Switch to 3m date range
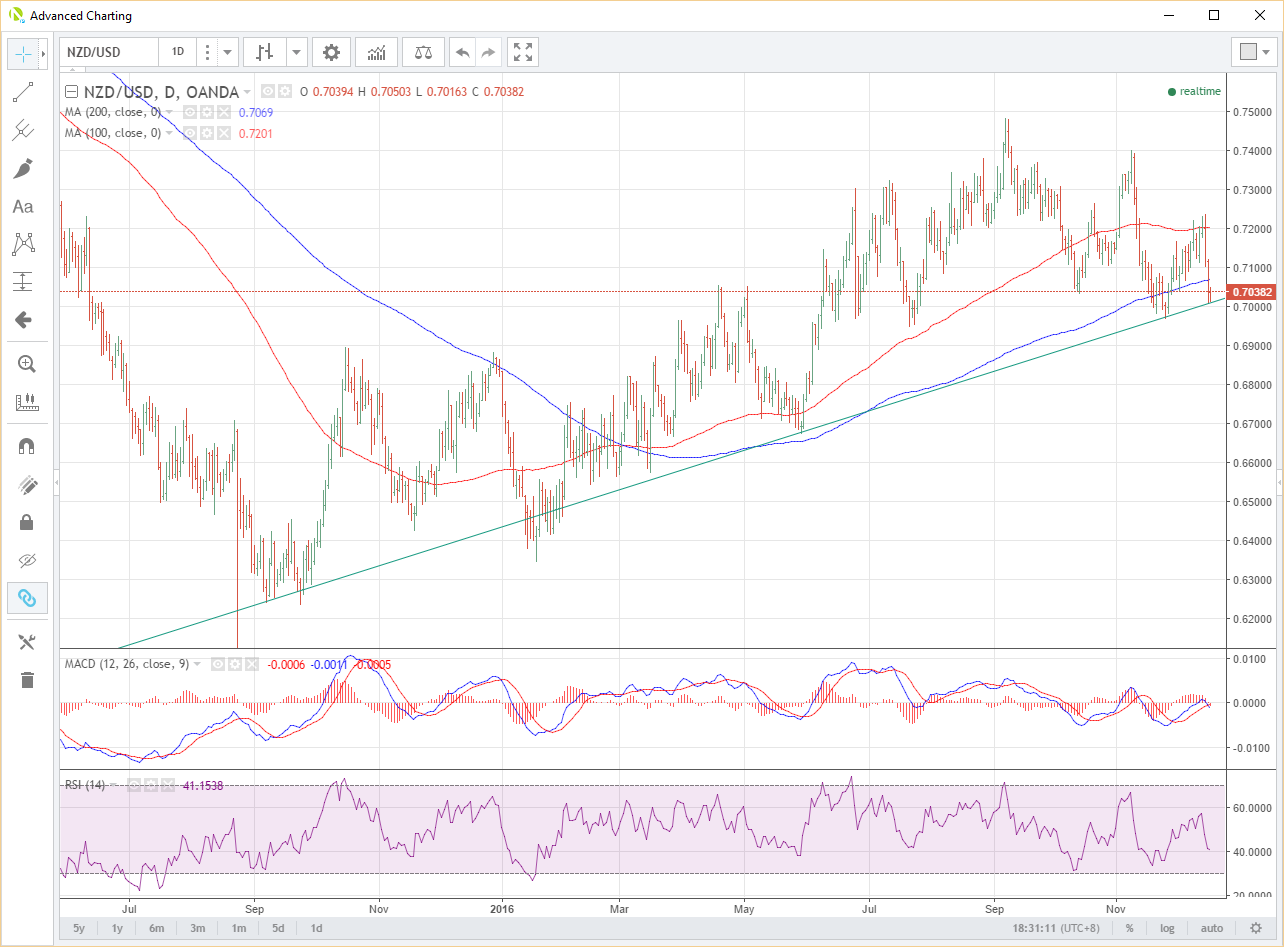 (x=198, y=928)
